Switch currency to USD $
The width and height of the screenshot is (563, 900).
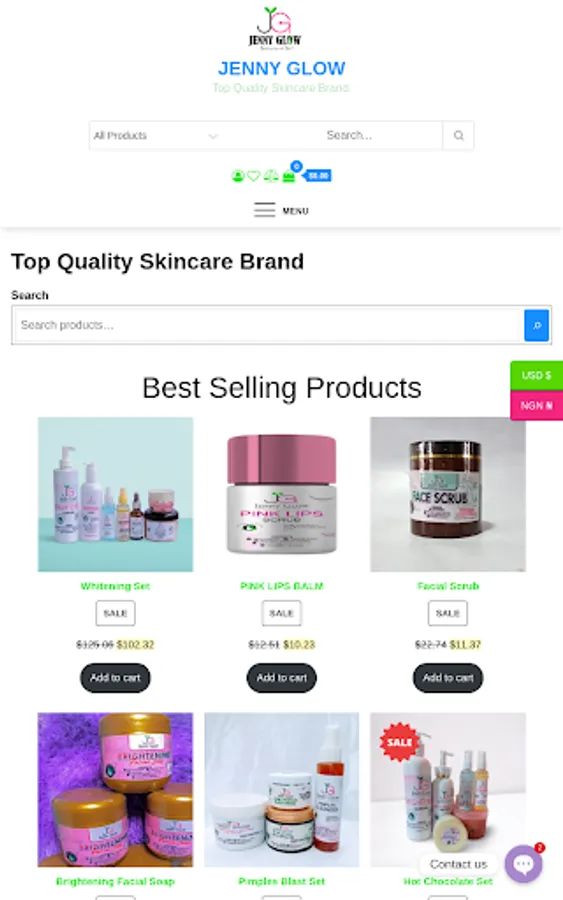537,375
